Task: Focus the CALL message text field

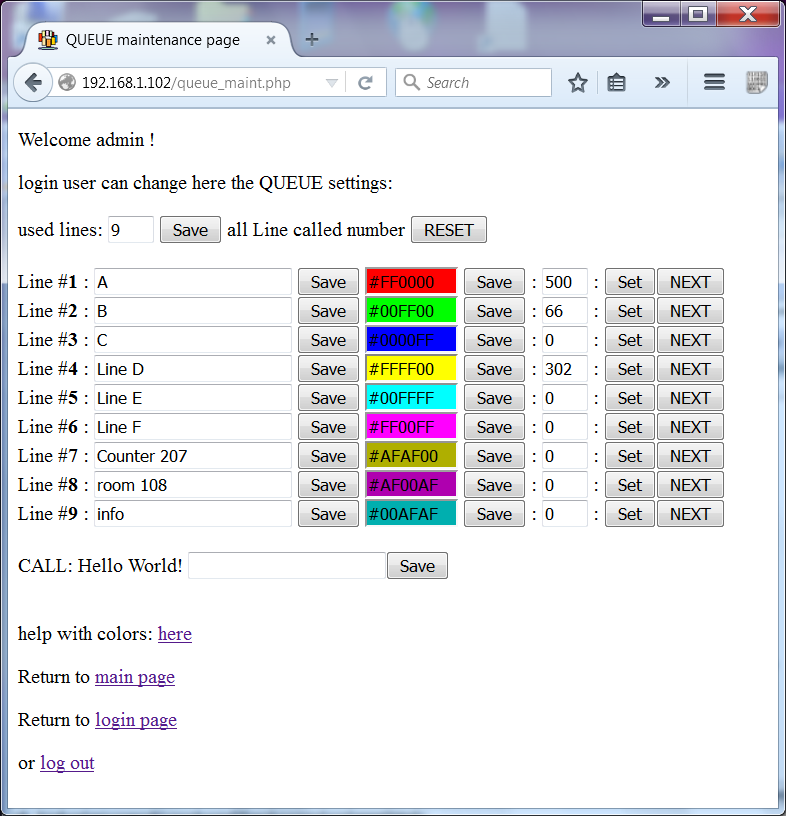Action: 286,566
